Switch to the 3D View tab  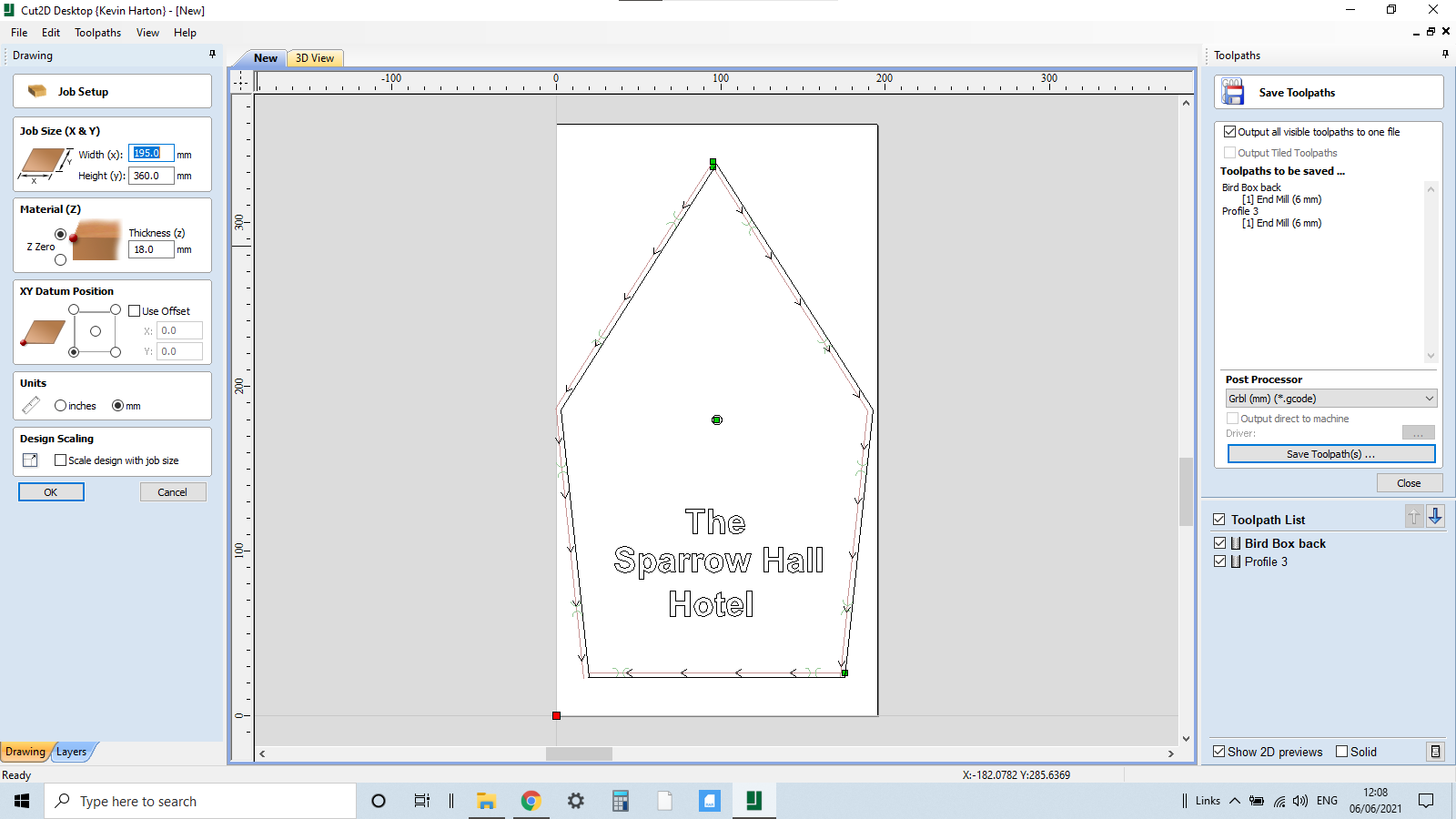[314, 57]
